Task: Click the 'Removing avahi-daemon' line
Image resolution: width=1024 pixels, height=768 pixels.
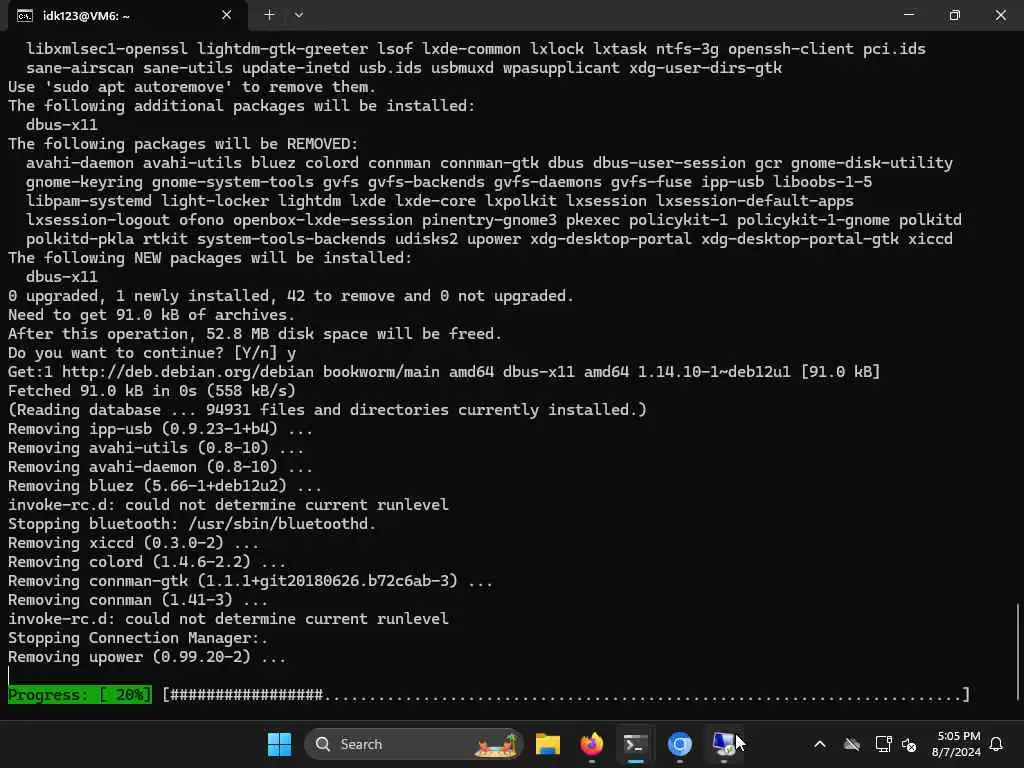Action: pos(160,467)
